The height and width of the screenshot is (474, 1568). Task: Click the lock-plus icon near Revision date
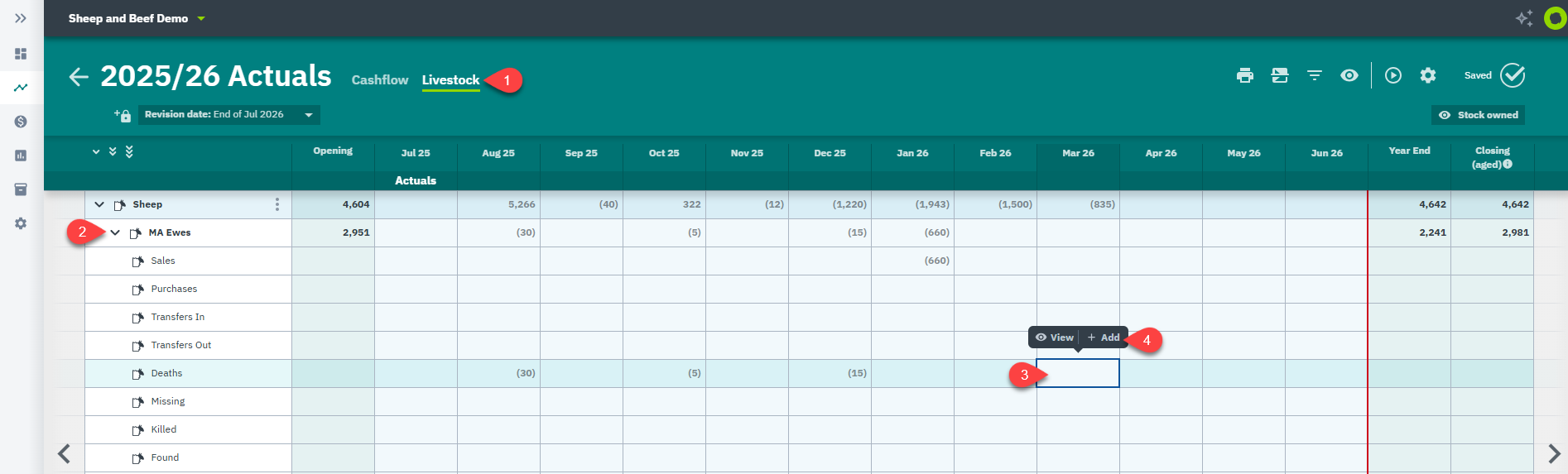click(x=123, y=115)
